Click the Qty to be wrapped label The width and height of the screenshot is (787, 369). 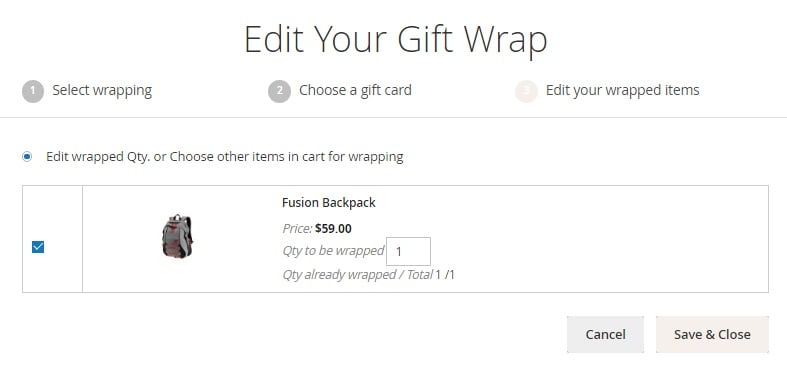(333, 251)
